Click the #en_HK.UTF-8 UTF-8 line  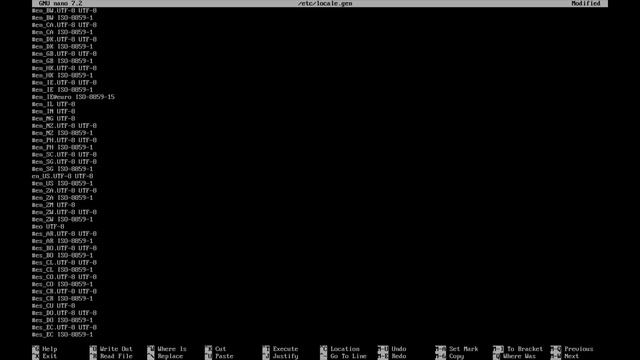click(64, 68)
